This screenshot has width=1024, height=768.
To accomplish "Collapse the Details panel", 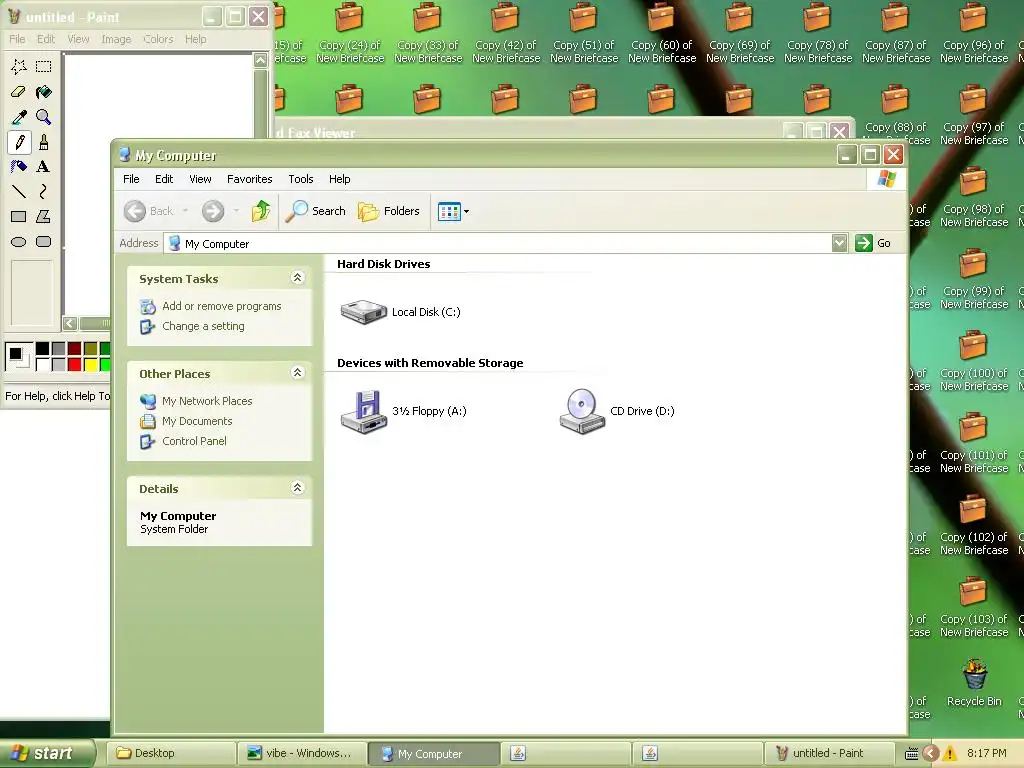I will click(x=297, y=488).
